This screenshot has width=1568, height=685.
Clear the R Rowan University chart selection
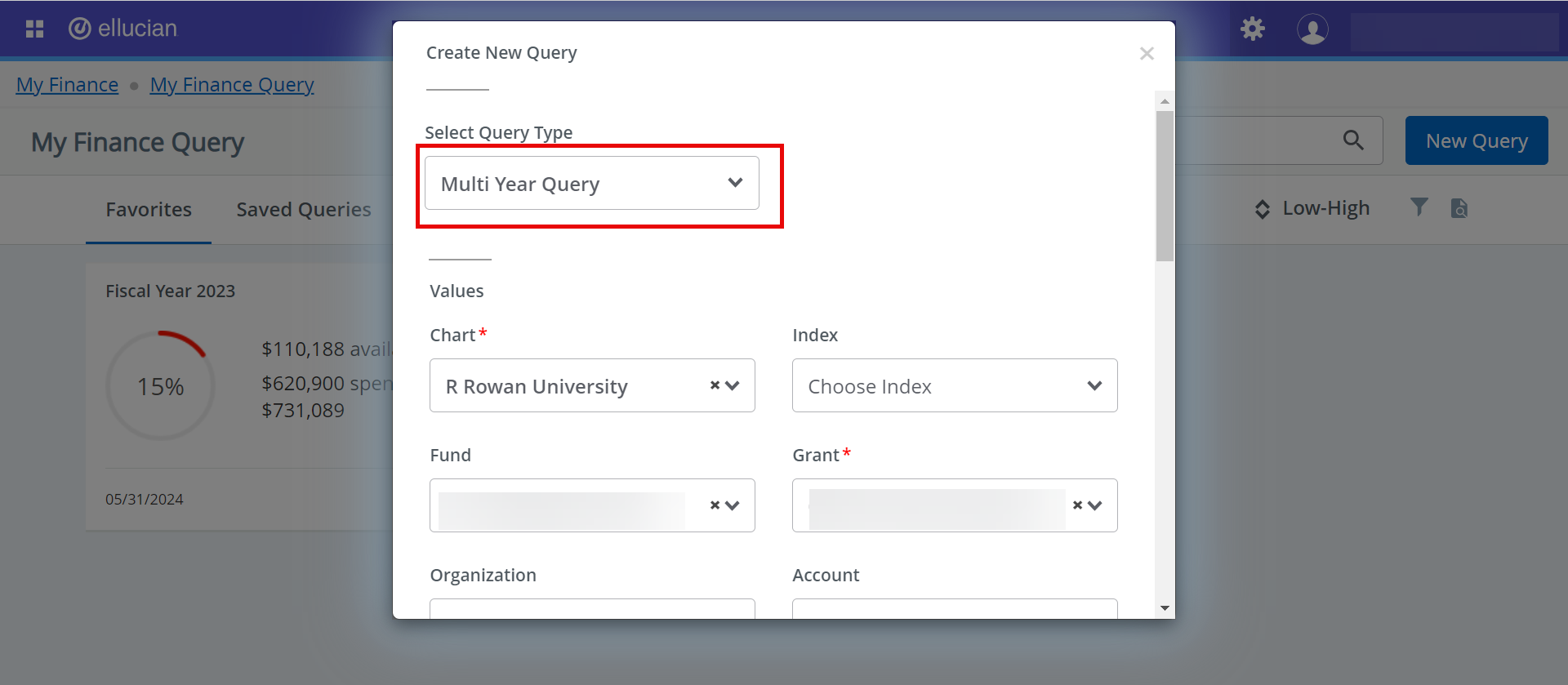coord(715,385)
